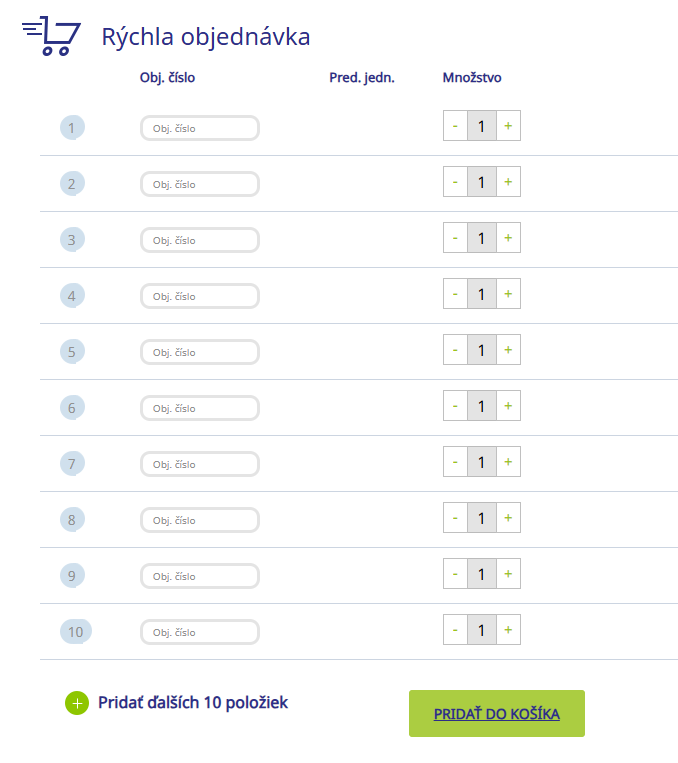
Task: Click the order number input in row 2
Action: tap(200, 184)
